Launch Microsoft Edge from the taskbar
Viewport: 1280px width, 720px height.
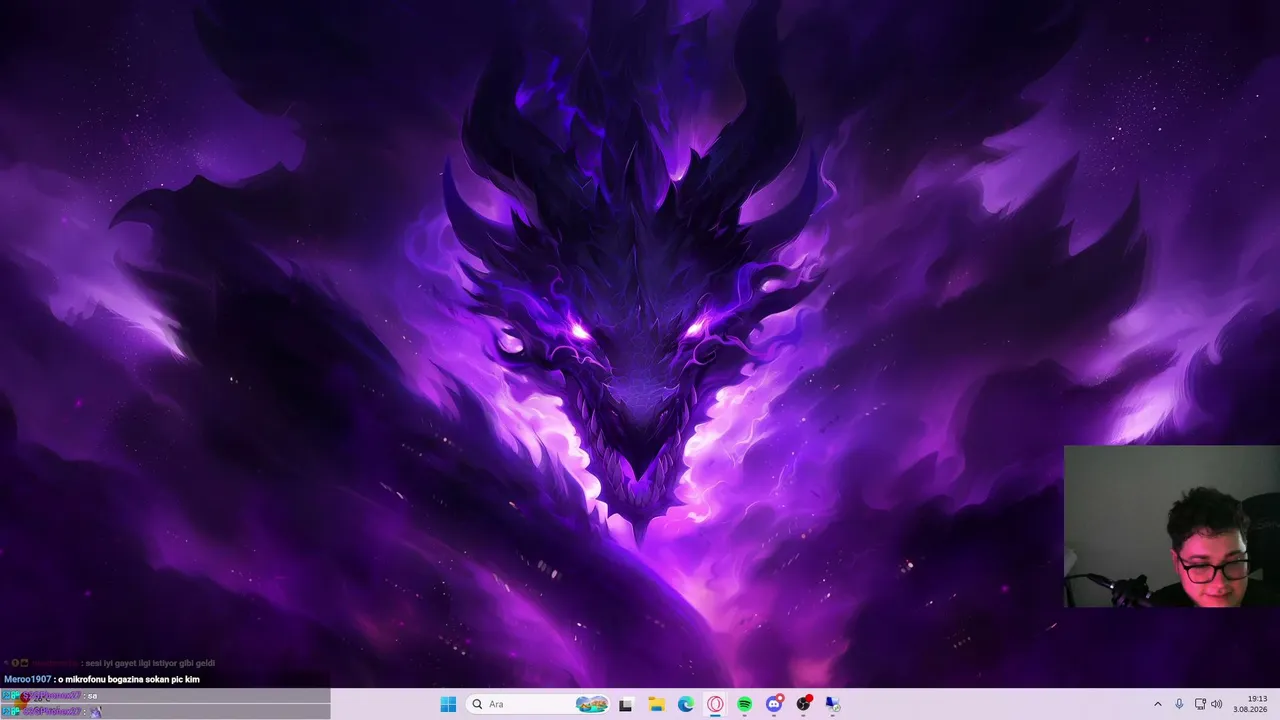[x=686, y=704]
